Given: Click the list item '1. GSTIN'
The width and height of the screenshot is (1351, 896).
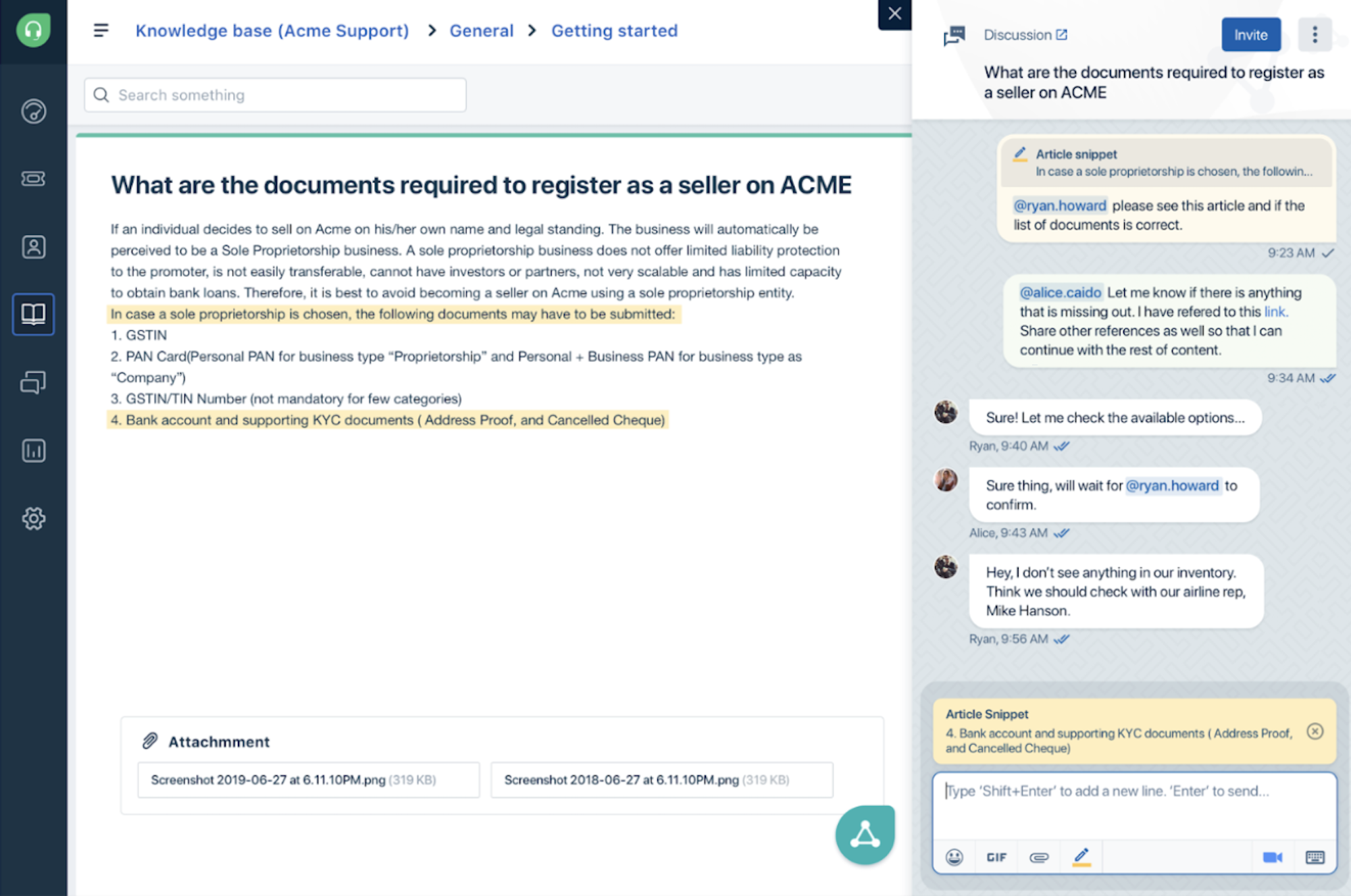Looking at the screenshot, I should 138,335.
